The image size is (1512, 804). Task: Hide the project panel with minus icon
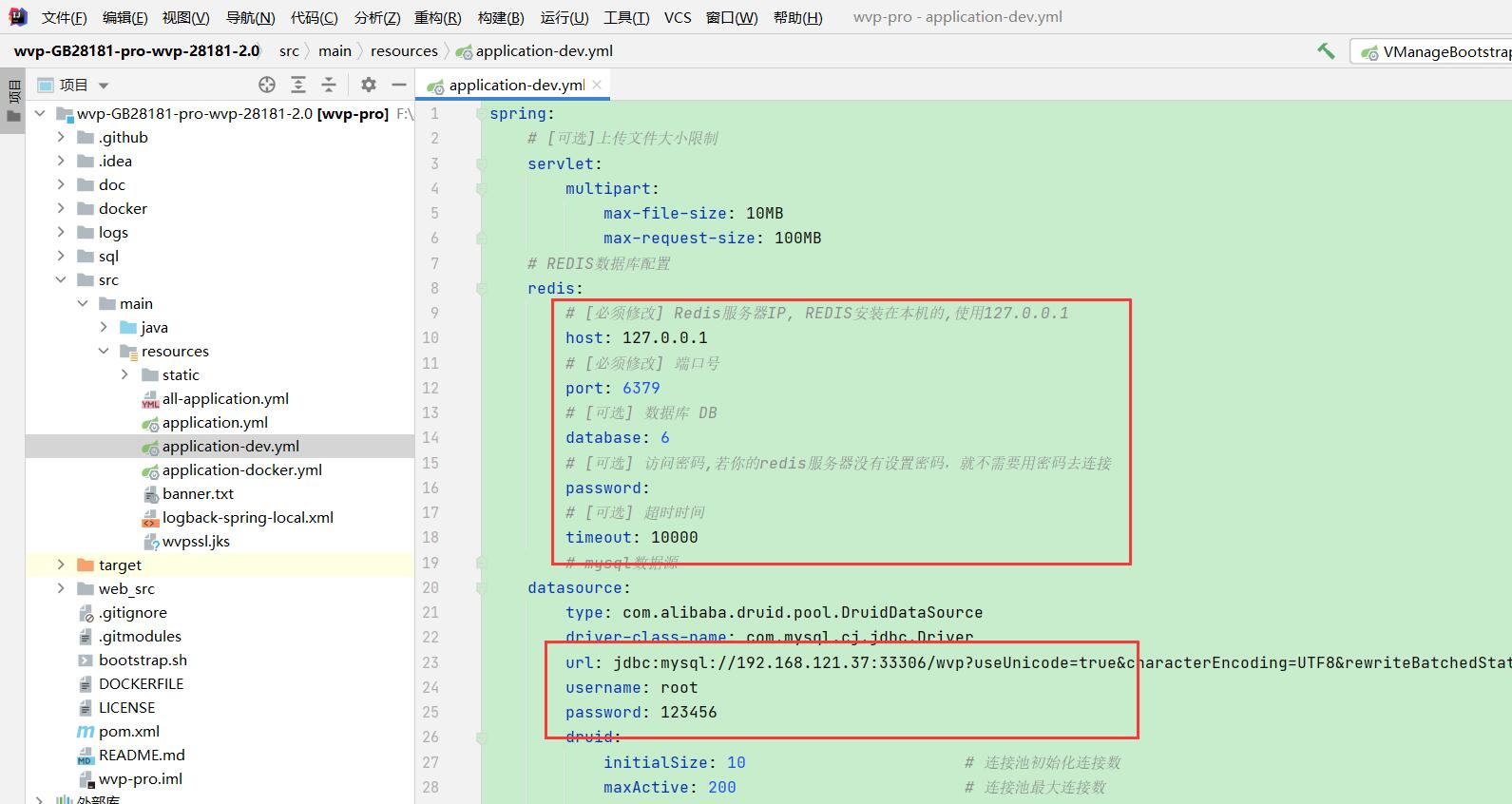399,86
